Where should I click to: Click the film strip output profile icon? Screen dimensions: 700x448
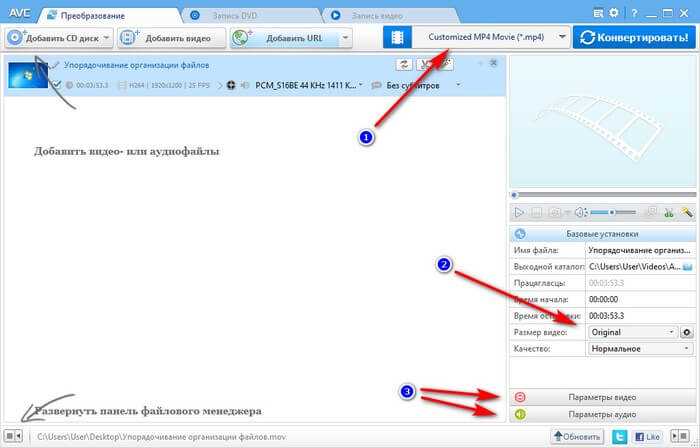[397, 37]
